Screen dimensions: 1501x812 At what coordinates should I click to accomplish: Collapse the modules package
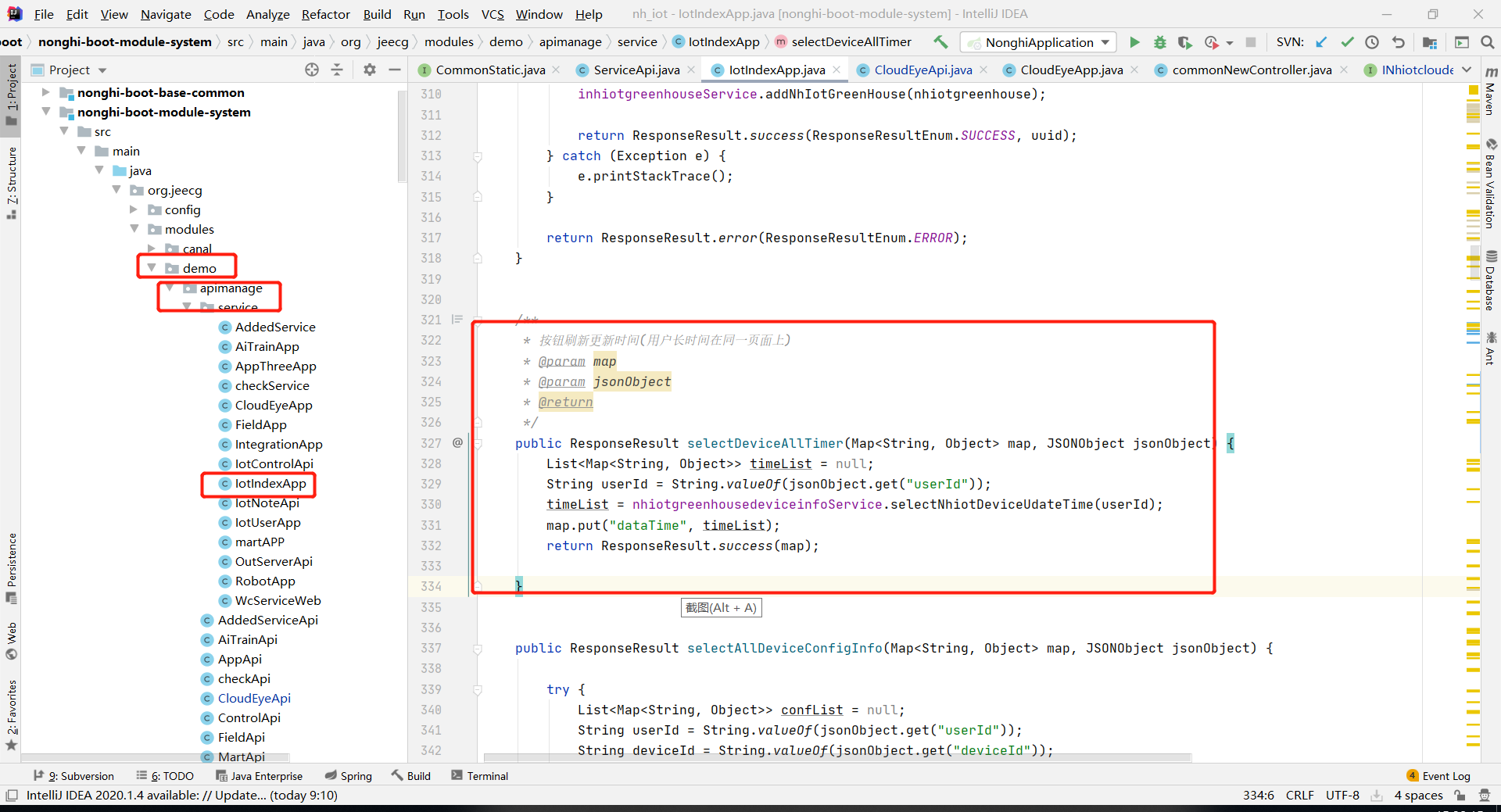point(134,229)
